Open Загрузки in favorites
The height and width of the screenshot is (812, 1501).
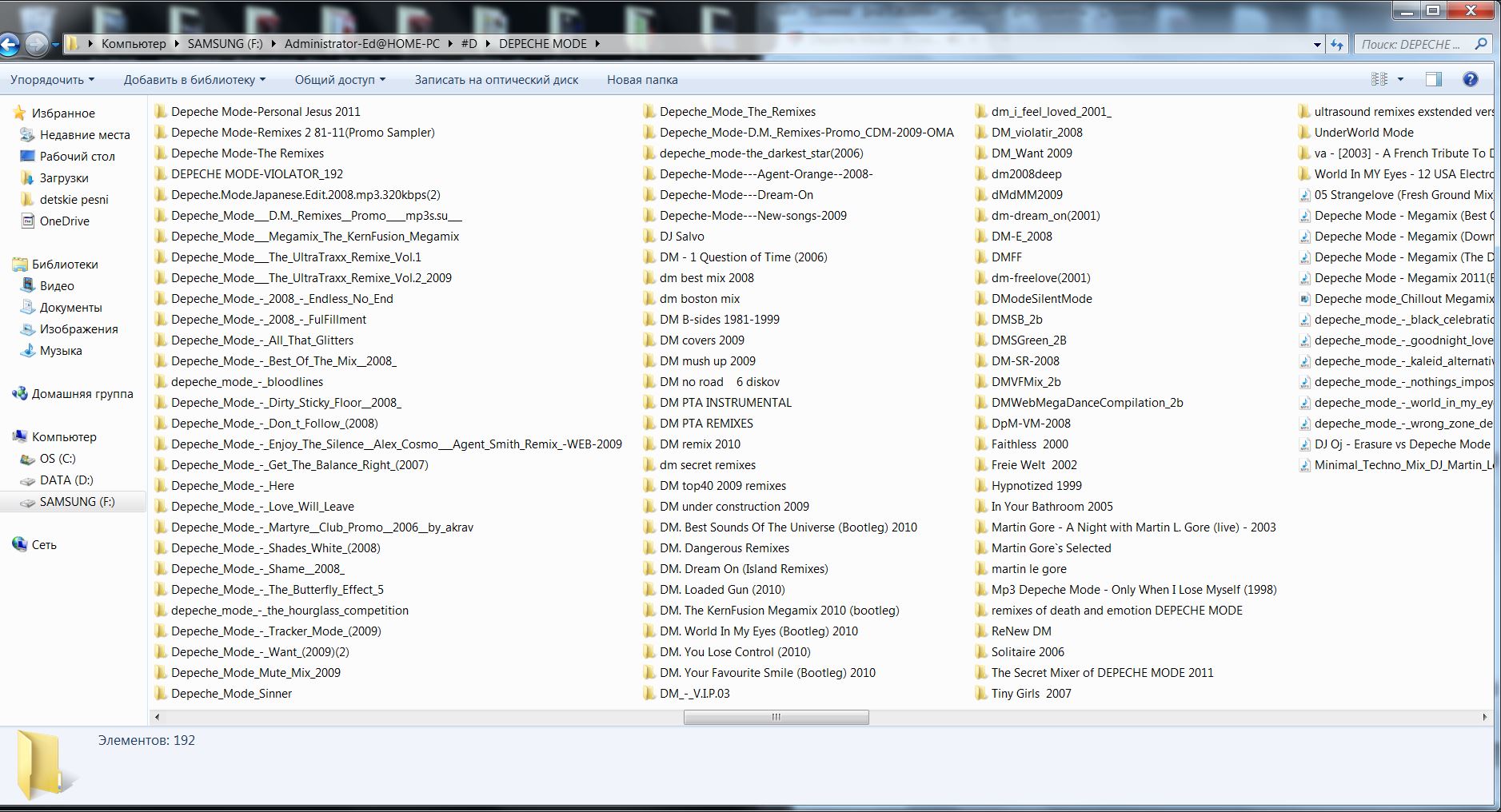[x=64, y=178]
